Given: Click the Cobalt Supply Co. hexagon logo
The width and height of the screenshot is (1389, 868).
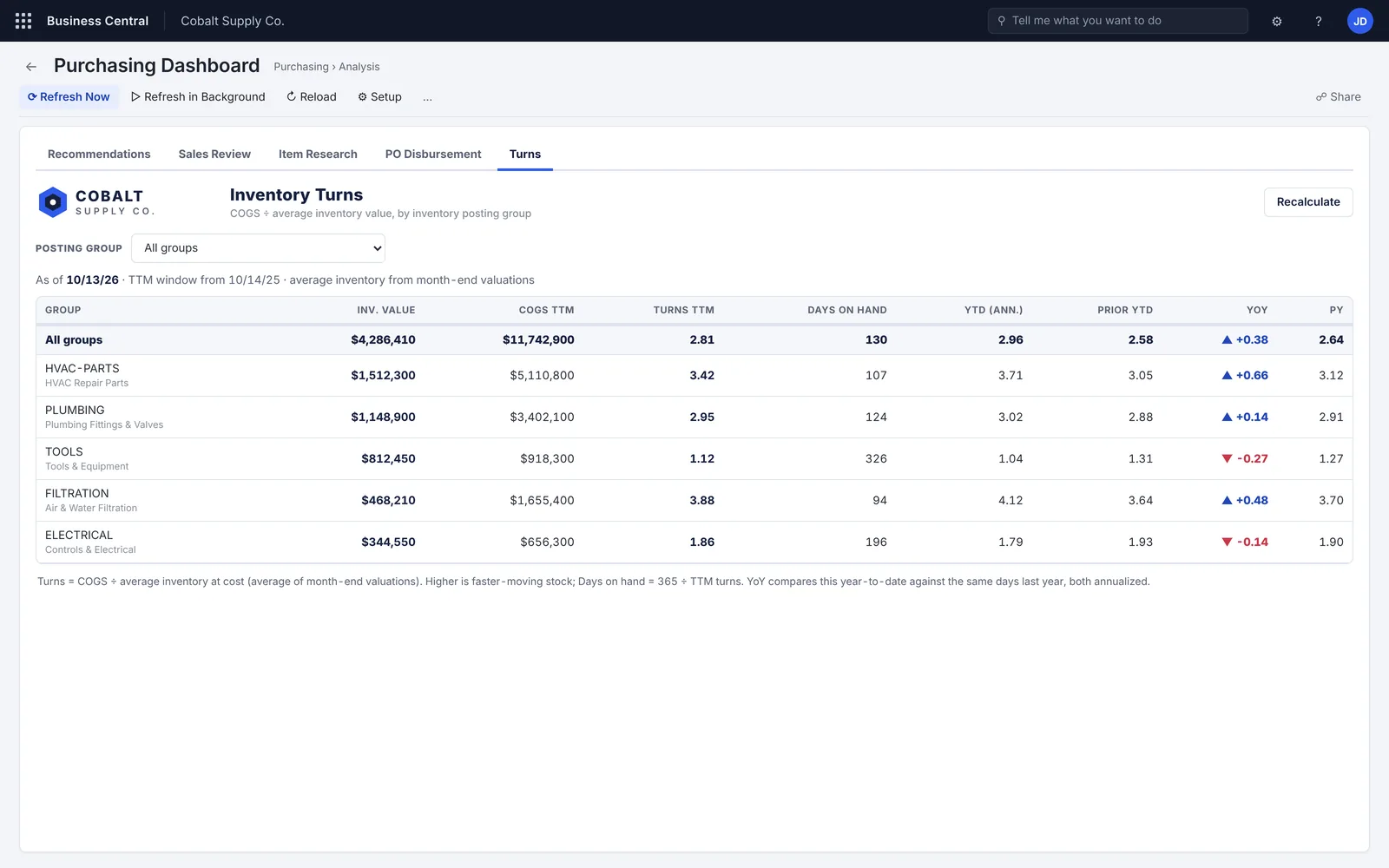Looking at the screenshot, I should tap(53, 202).
